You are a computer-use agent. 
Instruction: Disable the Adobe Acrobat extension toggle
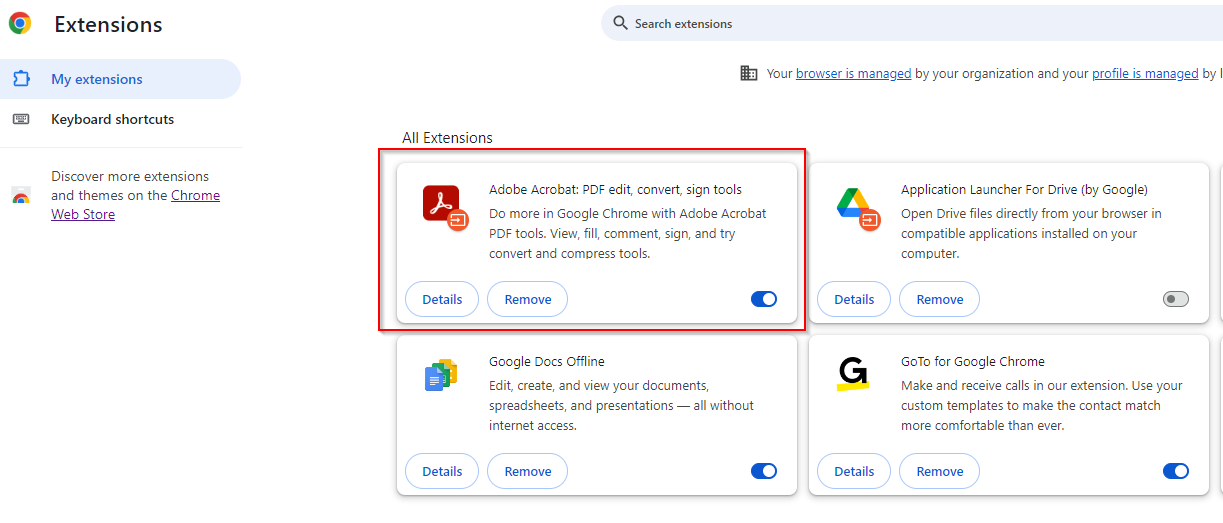(764, 299)
